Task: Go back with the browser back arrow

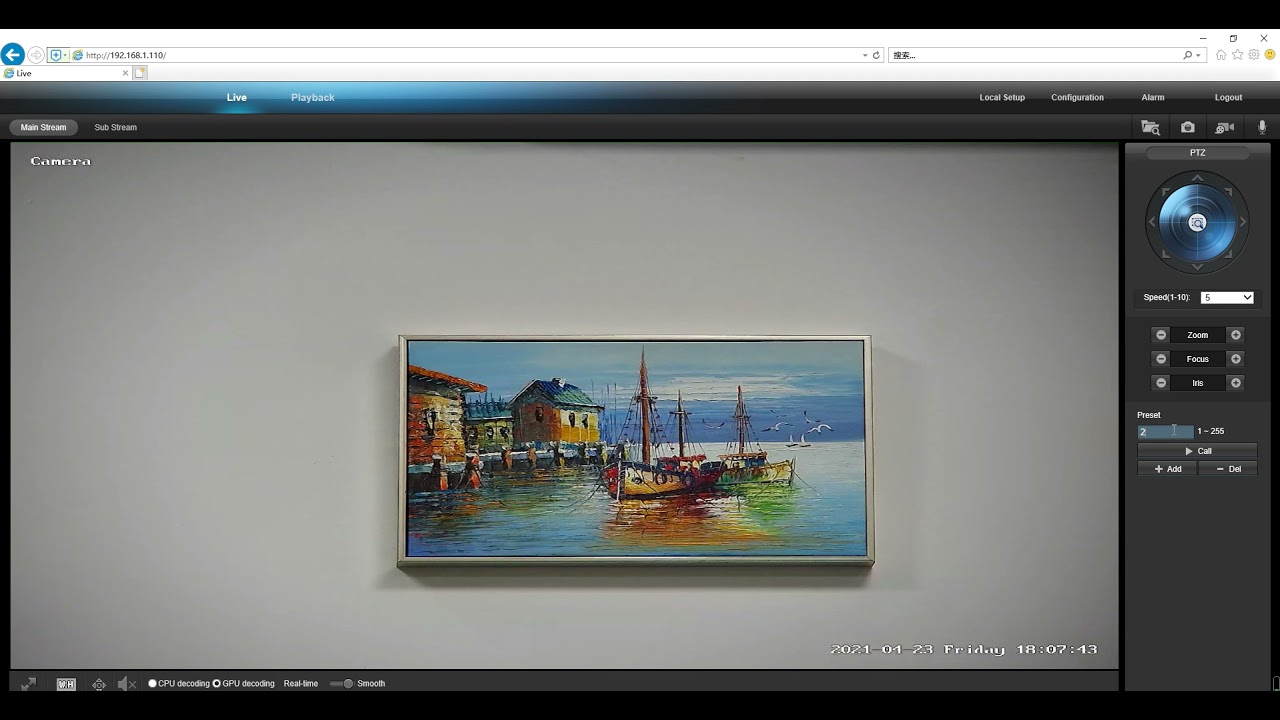Action: click(13, 55)
